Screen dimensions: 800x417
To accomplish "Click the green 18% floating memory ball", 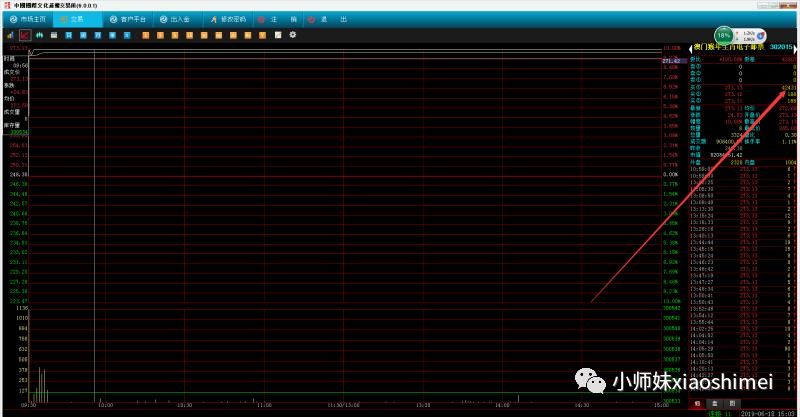I will (x=724, y=36).
